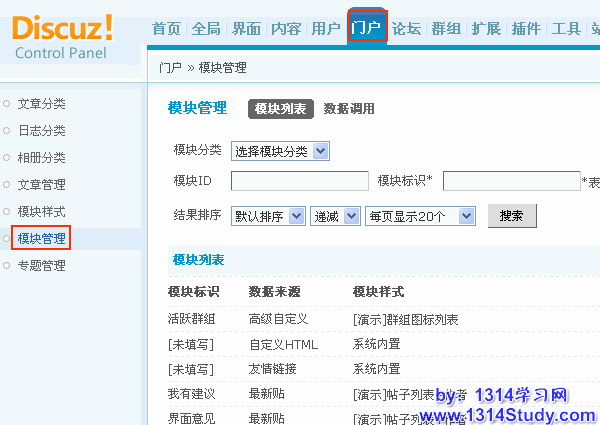Open 文章分类 in the sidebar

point(41,103)
